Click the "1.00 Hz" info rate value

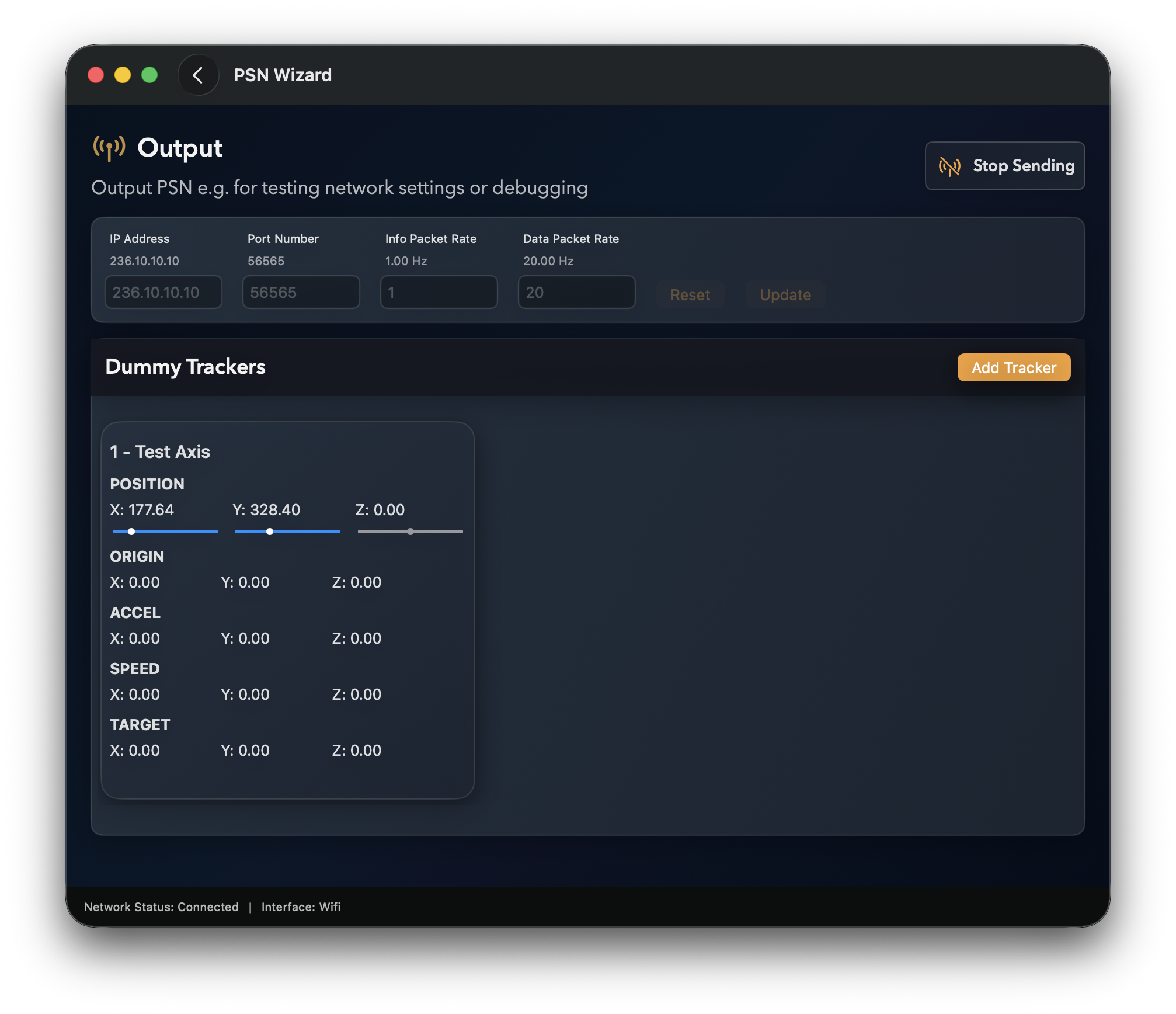click(x=406, y=261)
